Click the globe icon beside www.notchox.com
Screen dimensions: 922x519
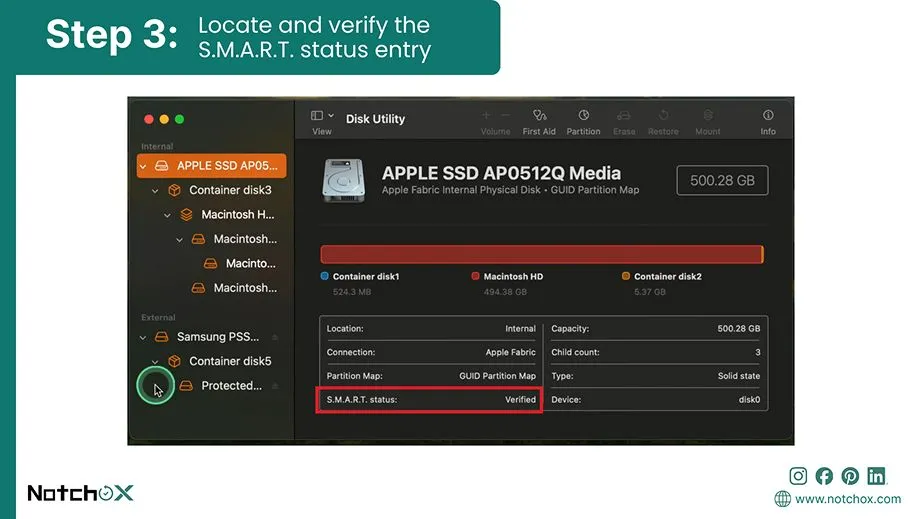783,499
